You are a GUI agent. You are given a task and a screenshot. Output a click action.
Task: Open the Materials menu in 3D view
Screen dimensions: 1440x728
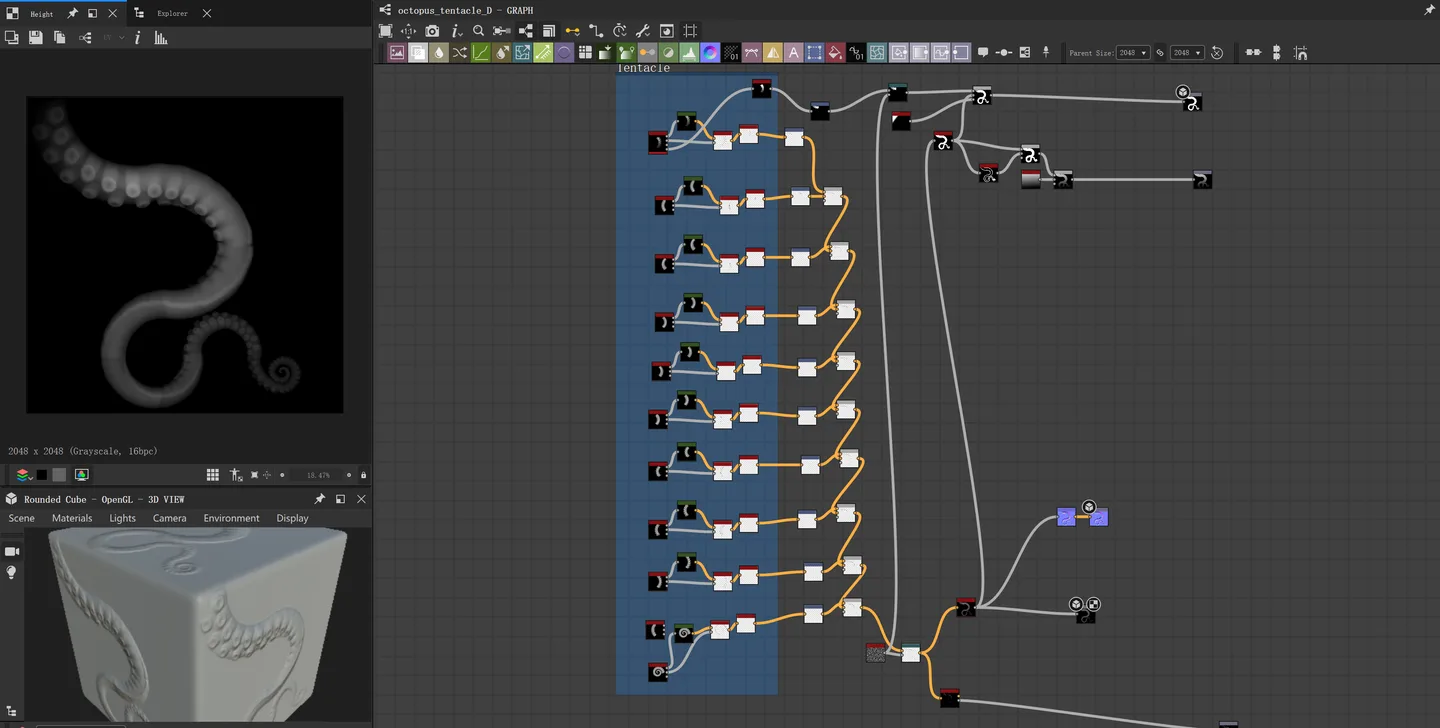pyautogui.click(x=72, y=518)
